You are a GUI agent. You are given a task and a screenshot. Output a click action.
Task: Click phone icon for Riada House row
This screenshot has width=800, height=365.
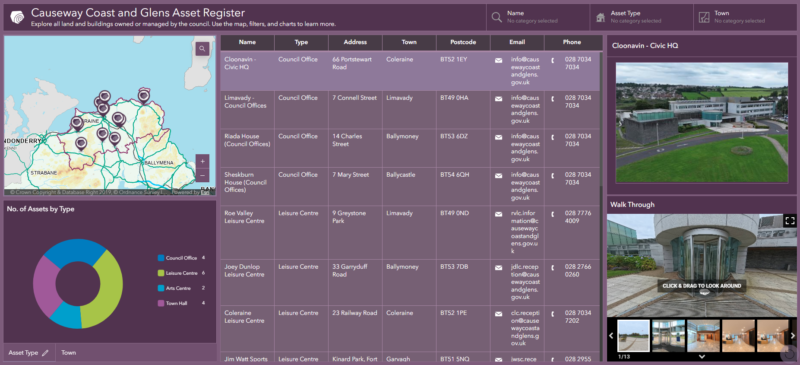point(553,137)
